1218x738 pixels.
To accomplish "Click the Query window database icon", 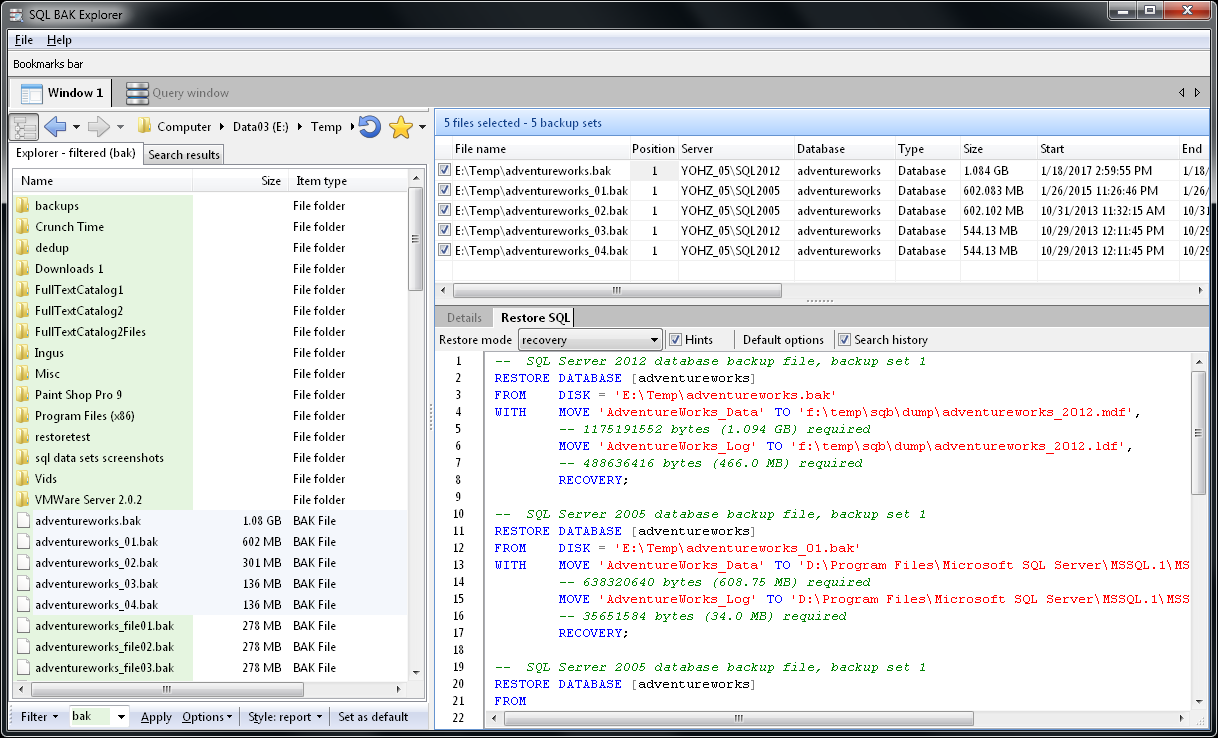I will (x=137, y=93).
